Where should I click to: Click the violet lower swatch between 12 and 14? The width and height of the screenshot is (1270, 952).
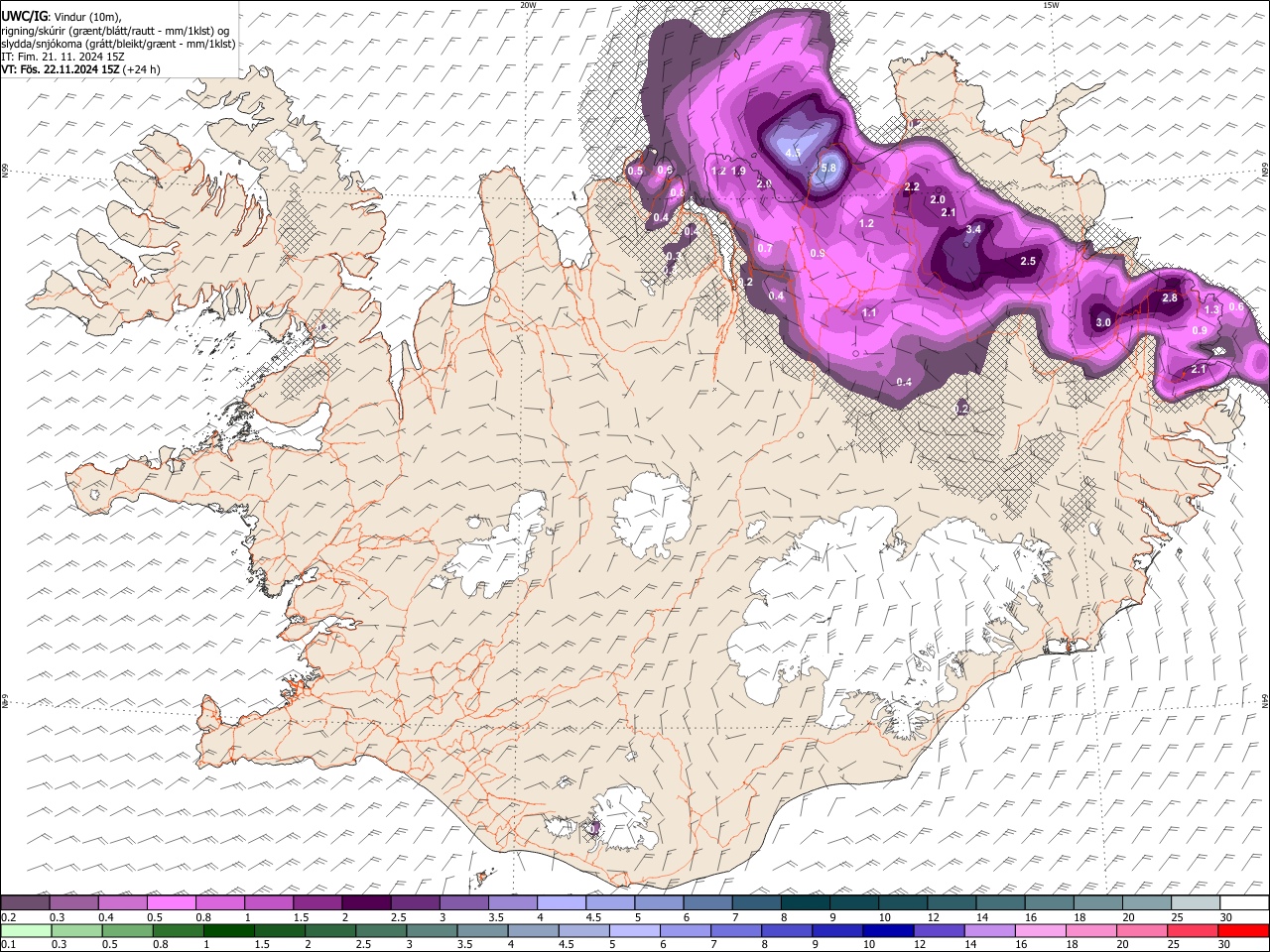939,930
